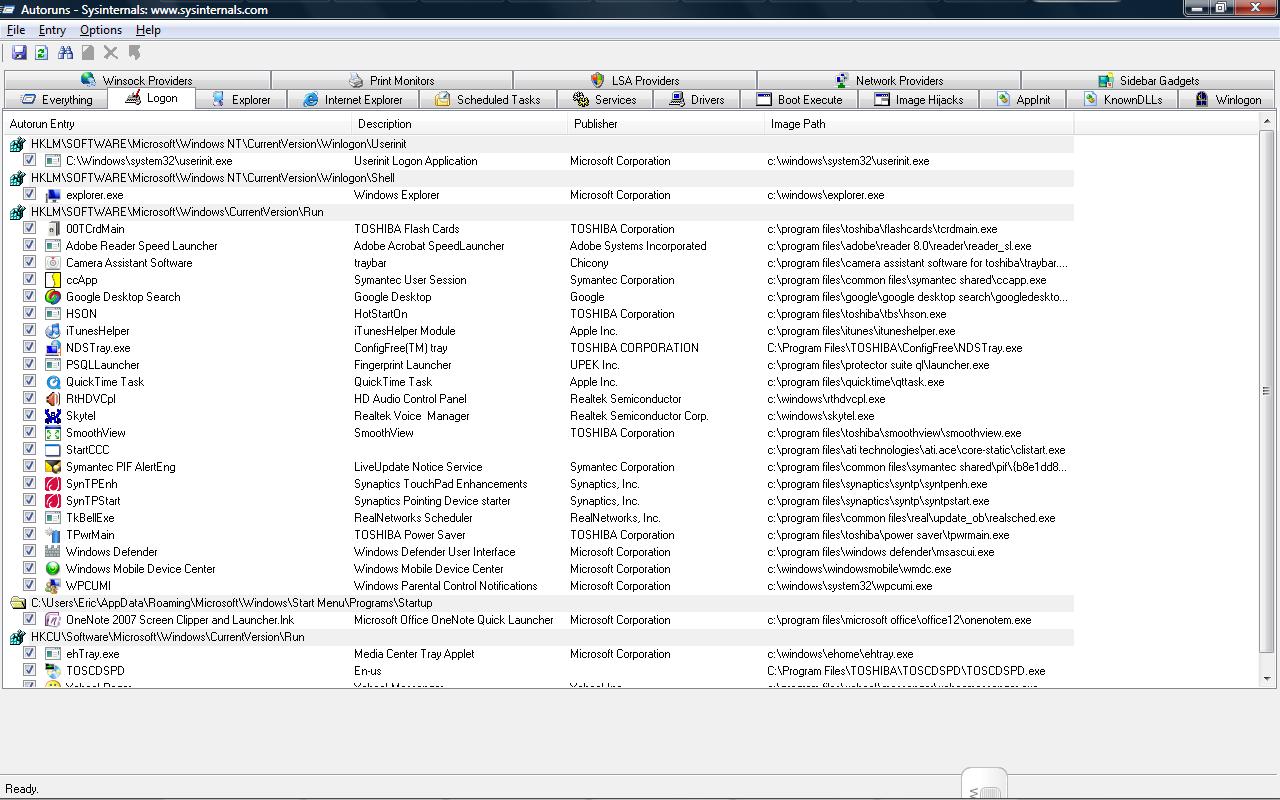
Task: Click the iTunesHelper entry icon
Action: [53, 331]
